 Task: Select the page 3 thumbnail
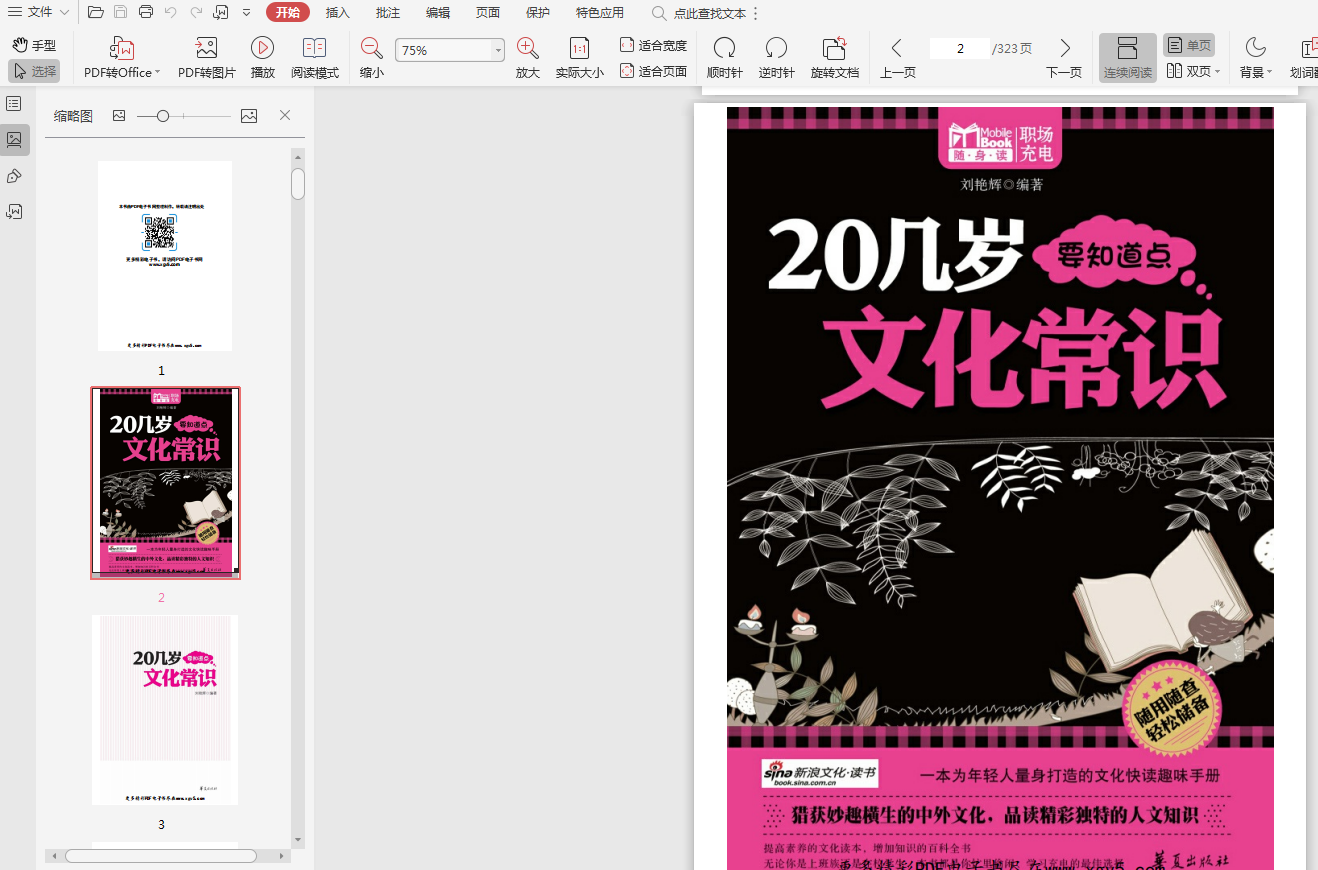coord(165,709)
